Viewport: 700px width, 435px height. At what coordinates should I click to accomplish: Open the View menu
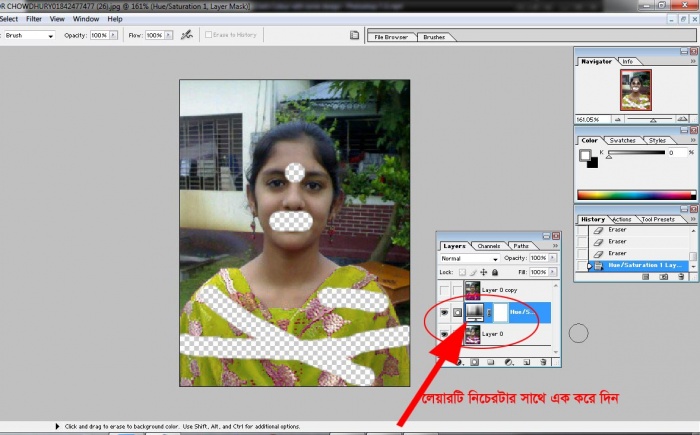coord(57,19)
